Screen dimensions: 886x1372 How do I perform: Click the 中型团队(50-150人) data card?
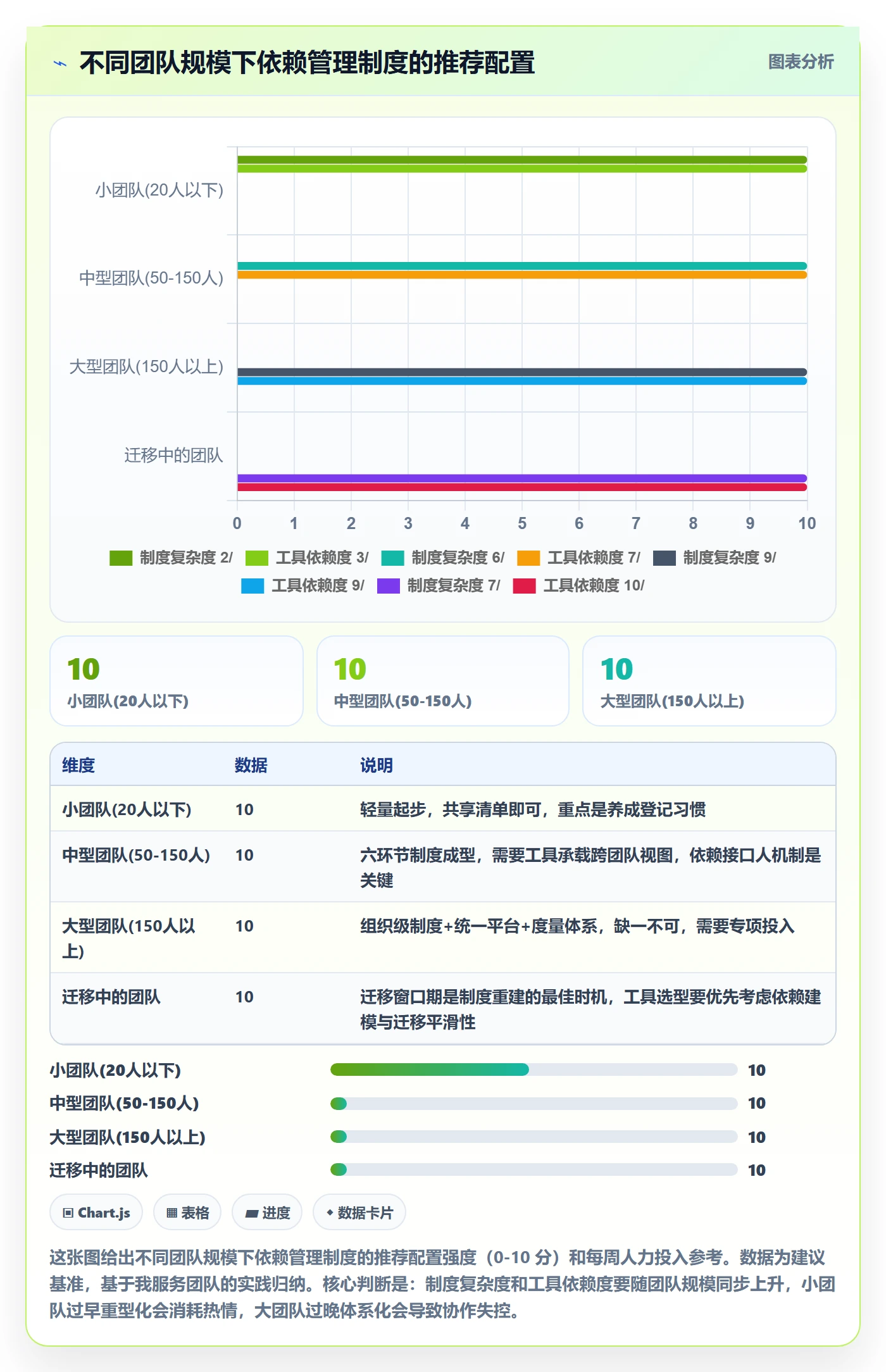[x=443, y=681]
